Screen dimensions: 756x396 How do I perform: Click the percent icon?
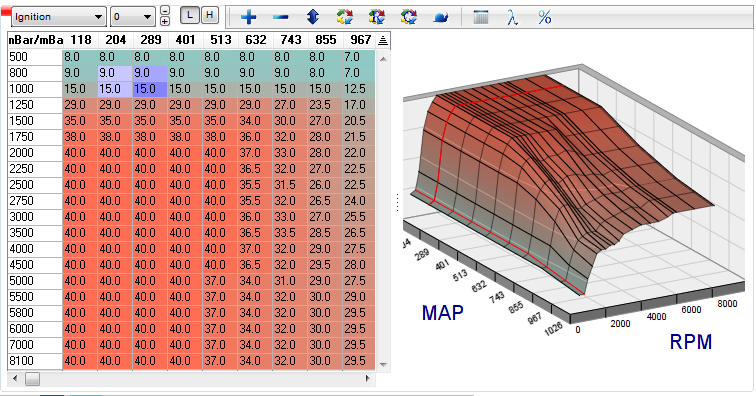[544, 17]
